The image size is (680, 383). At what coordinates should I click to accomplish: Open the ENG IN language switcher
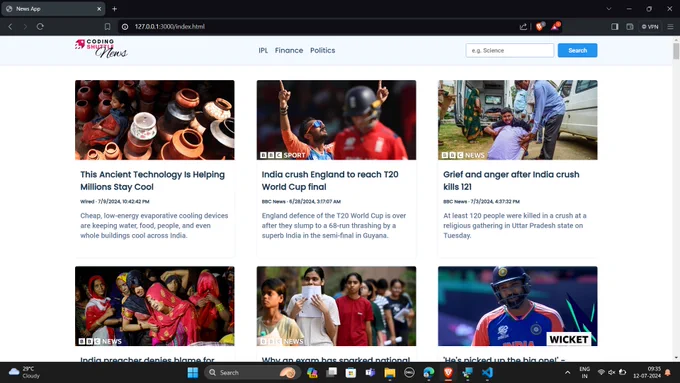584,373
